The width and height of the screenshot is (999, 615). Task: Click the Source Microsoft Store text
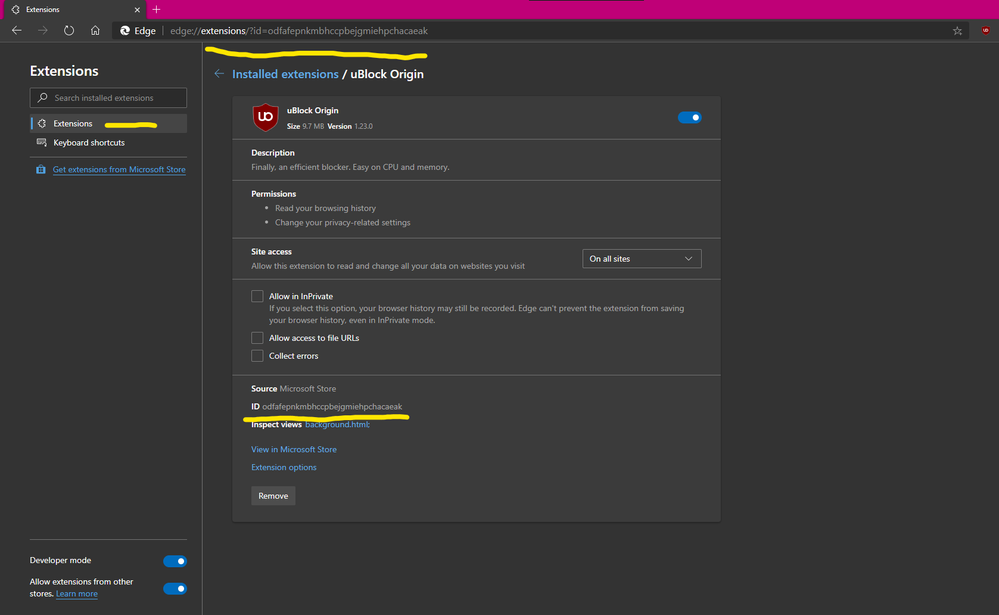(293, 389)
